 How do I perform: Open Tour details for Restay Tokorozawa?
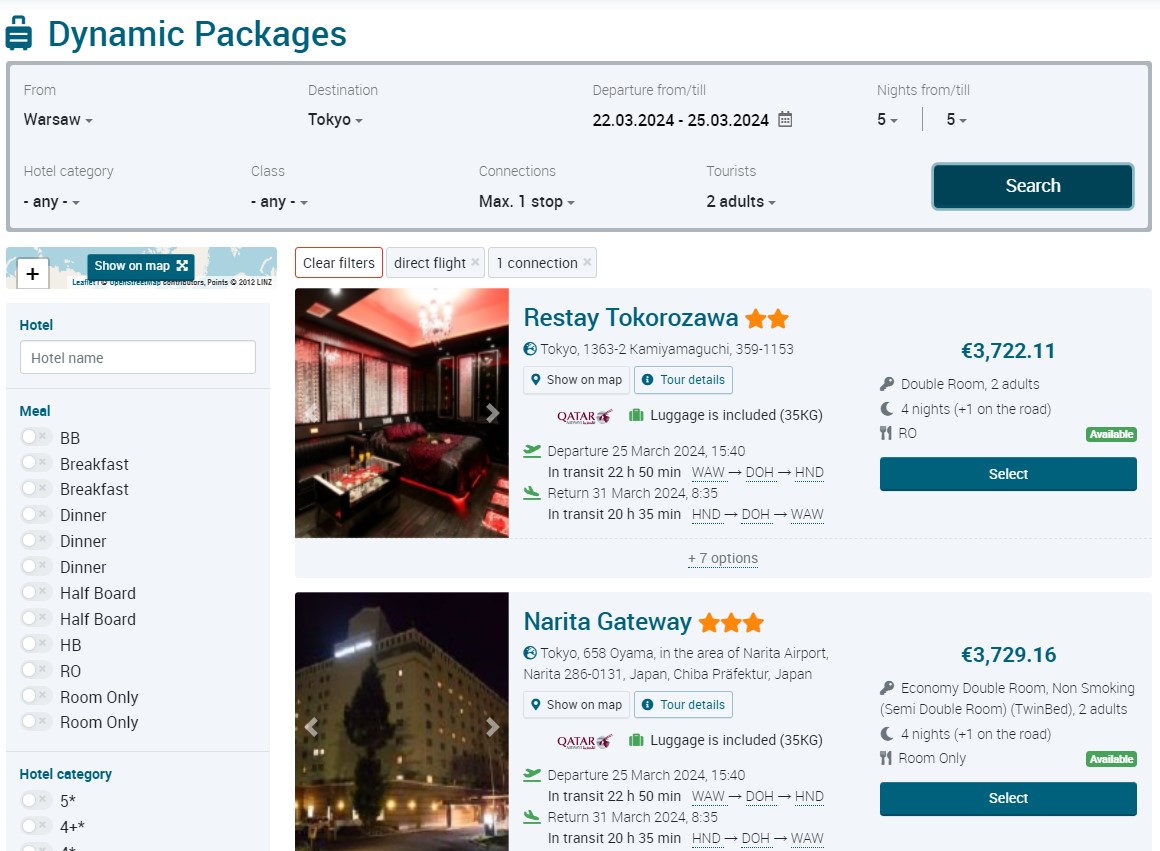click(x=683, y=380)
